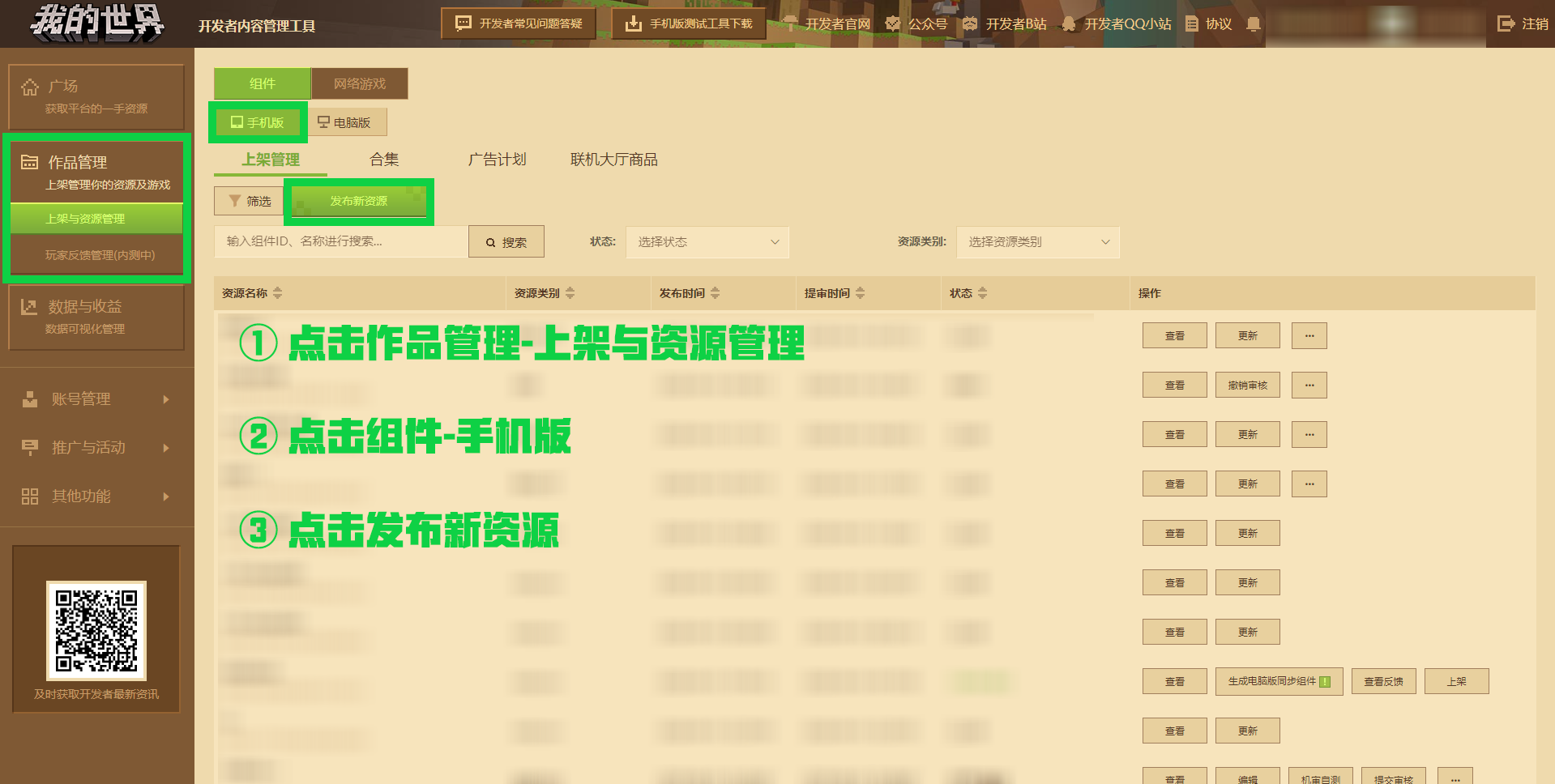Viewport: 1555px width, 784px height.
Task: Click the 我的世界 logo
Action: 97,23
